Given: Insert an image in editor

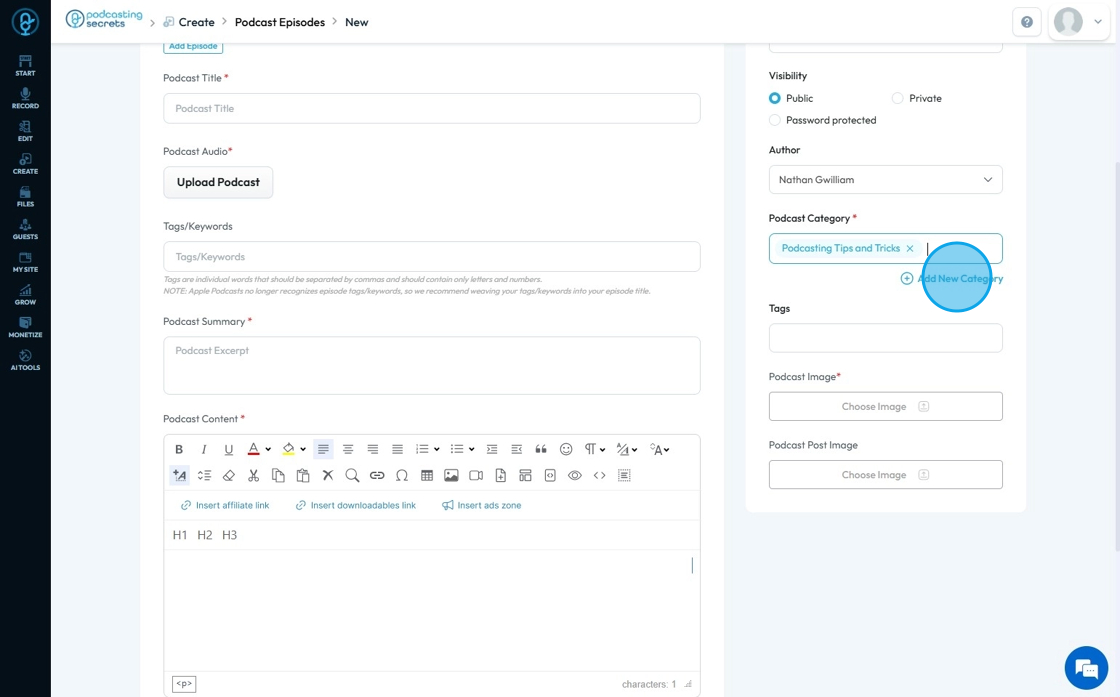Looking at the screenshot, I should click(451, 476).
